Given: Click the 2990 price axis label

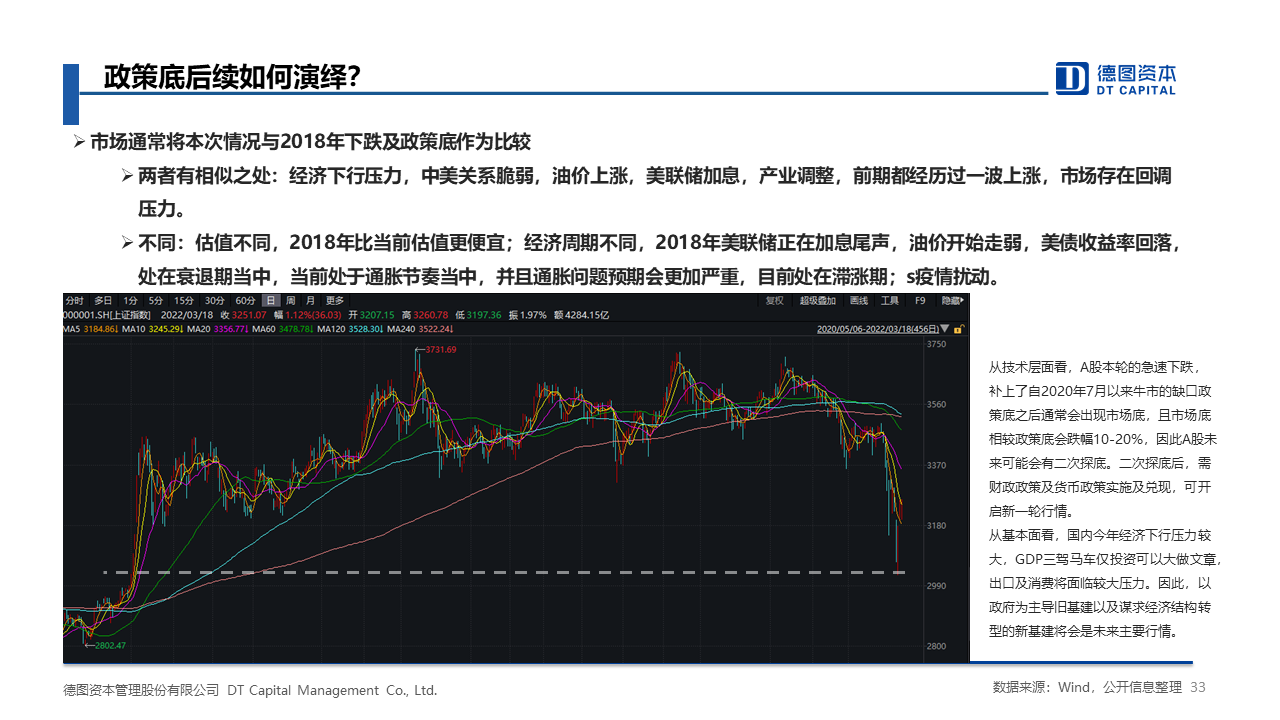Looking at the screenshot, I should point(936,586).
